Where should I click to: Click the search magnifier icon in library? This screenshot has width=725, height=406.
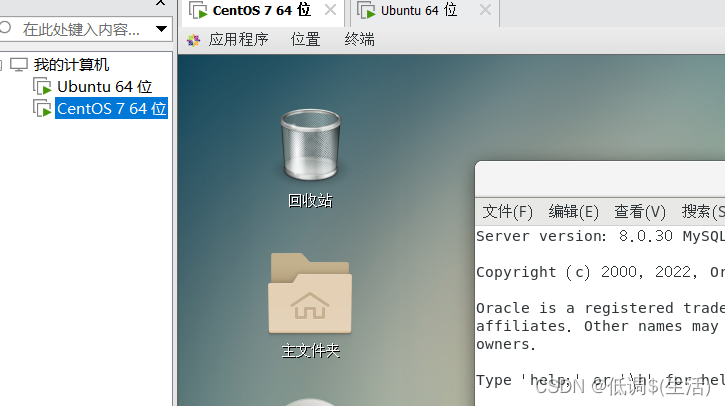5,28
